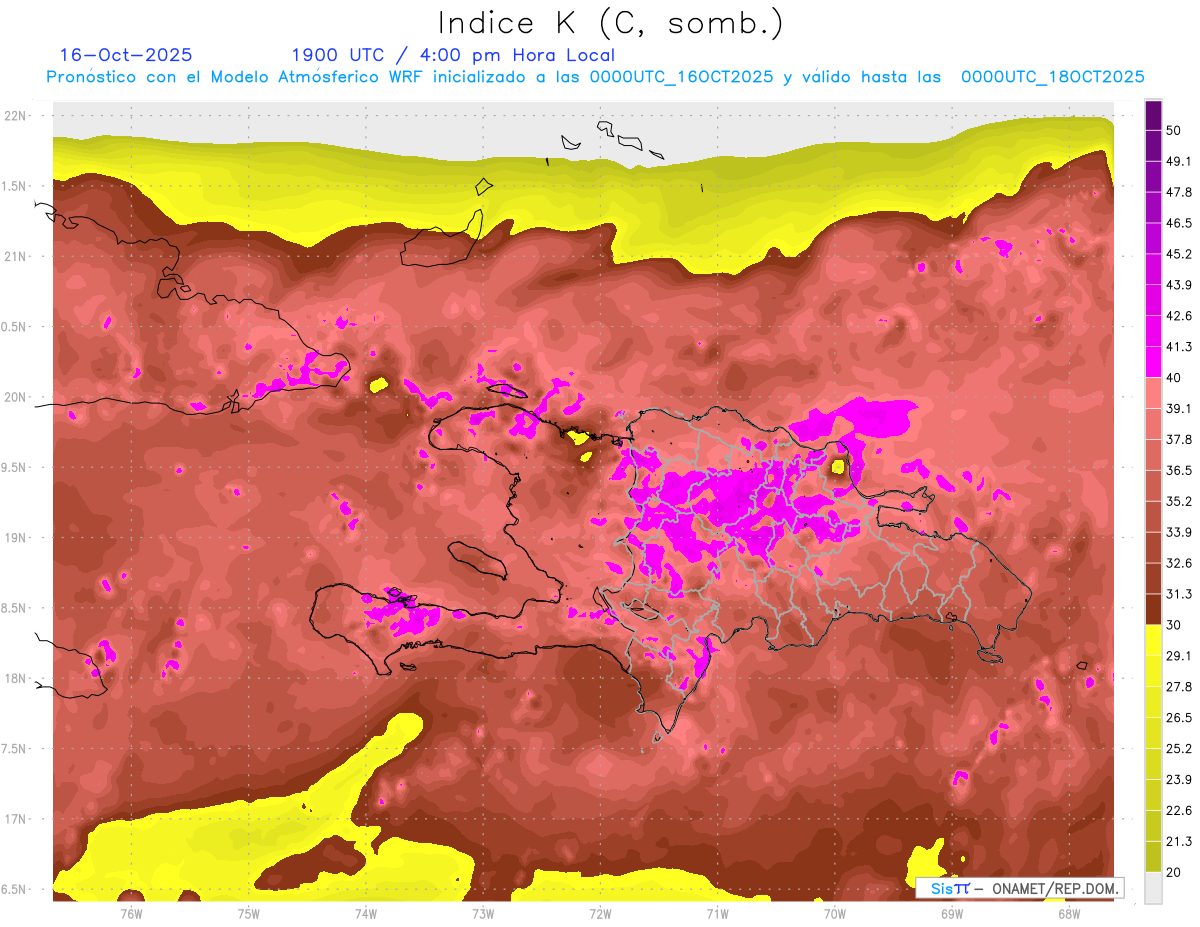
Task: Click the dark purple colorbar segment above 50
Action: coord(1153,116)
